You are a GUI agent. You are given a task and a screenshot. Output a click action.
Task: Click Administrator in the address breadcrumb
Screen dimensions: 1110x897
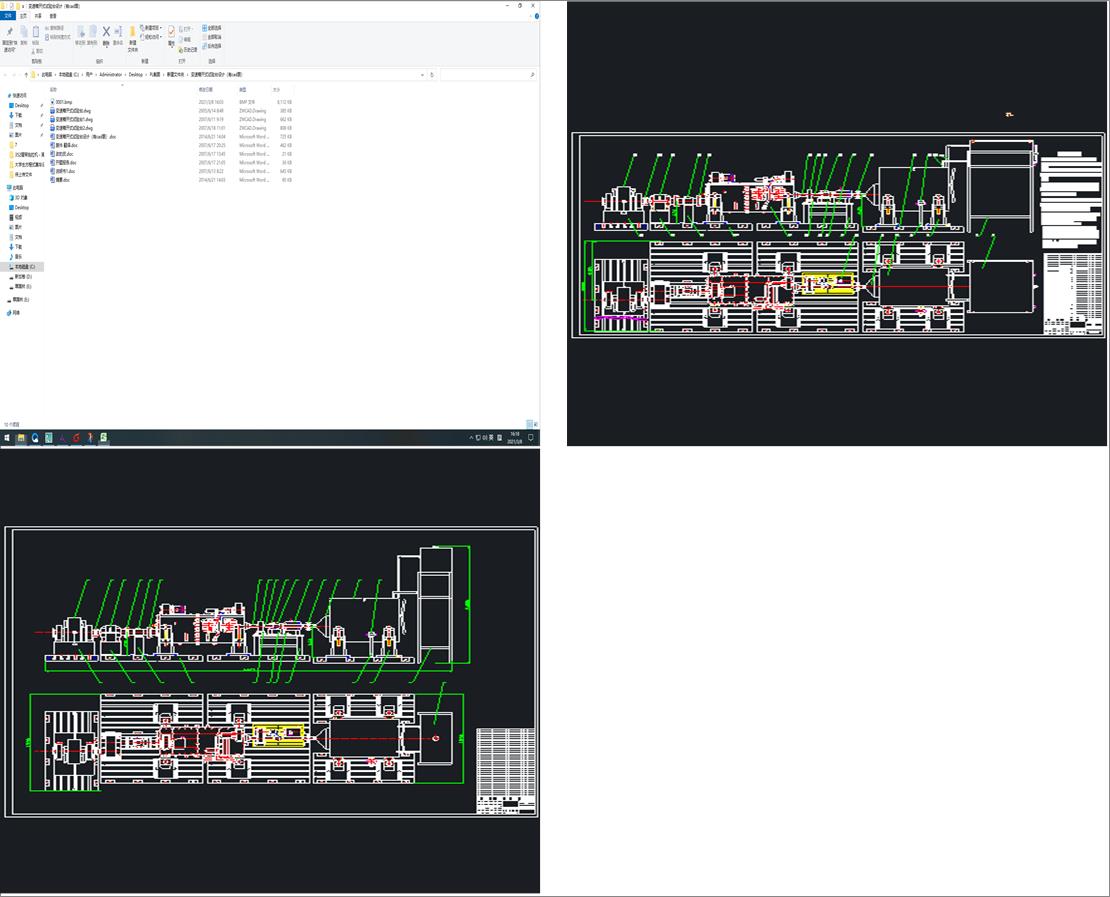[110, 74]
